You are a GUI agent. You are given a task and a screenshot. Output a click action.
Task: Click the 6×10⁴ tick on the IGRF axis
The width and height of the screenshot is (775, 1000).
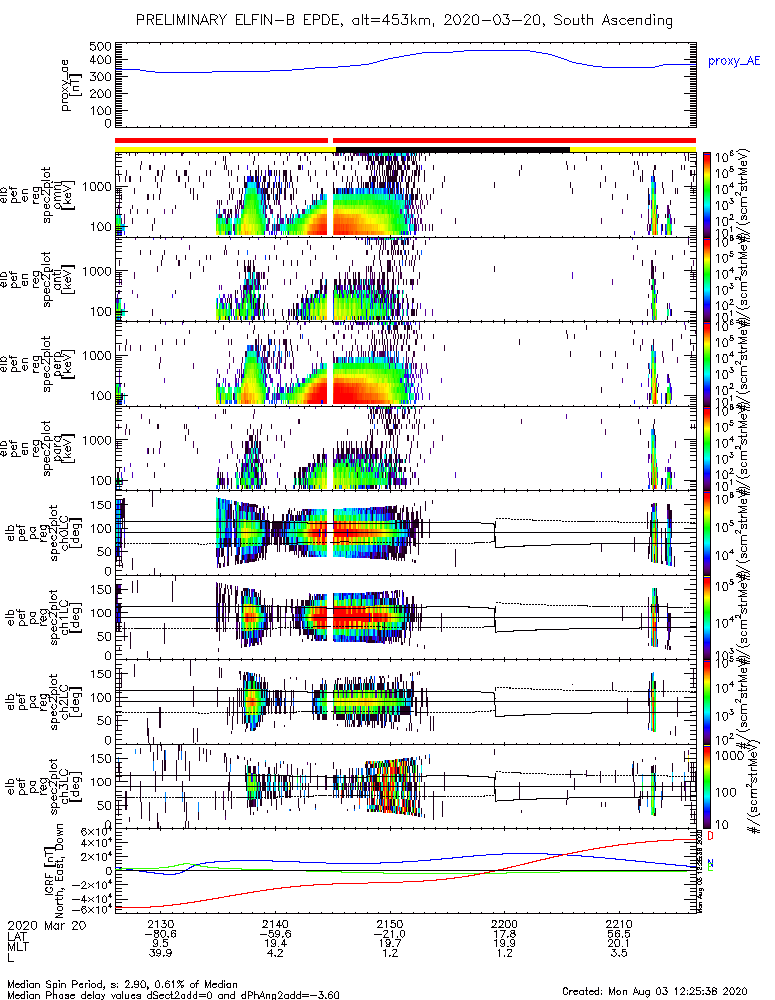96,832
